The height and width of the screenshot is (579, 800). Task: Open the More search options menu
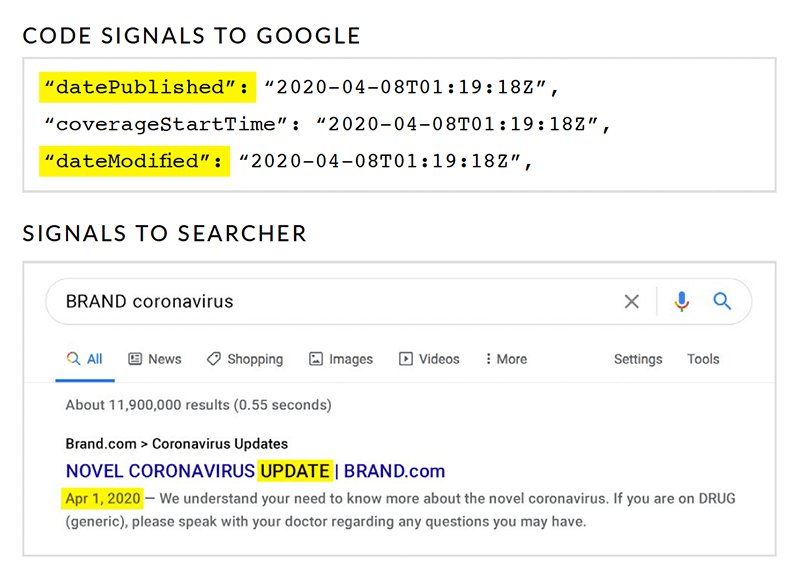506,359
